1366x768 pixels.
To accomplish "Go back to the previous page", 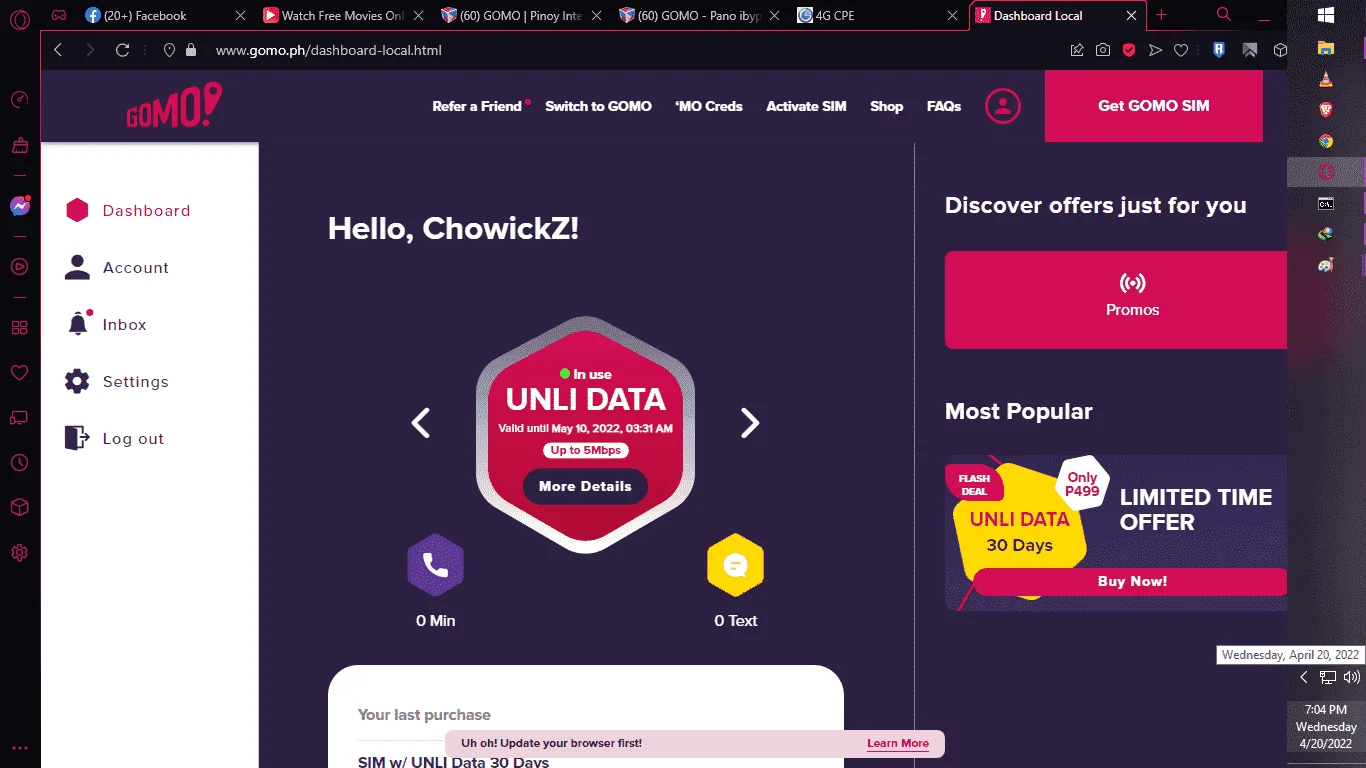I will coord(58,50).
